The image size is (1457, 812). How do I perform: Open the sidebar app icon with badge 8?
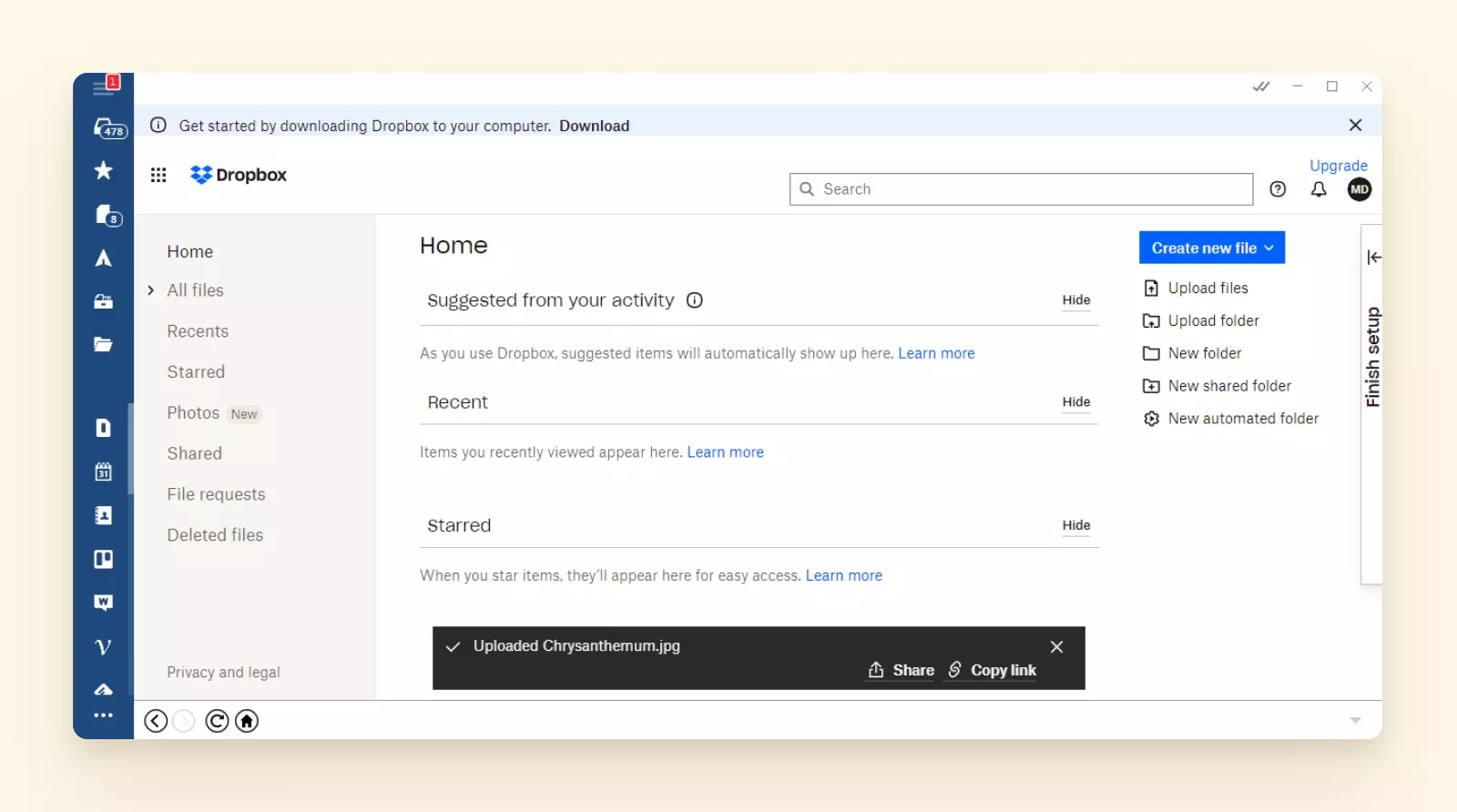(107, 215)
